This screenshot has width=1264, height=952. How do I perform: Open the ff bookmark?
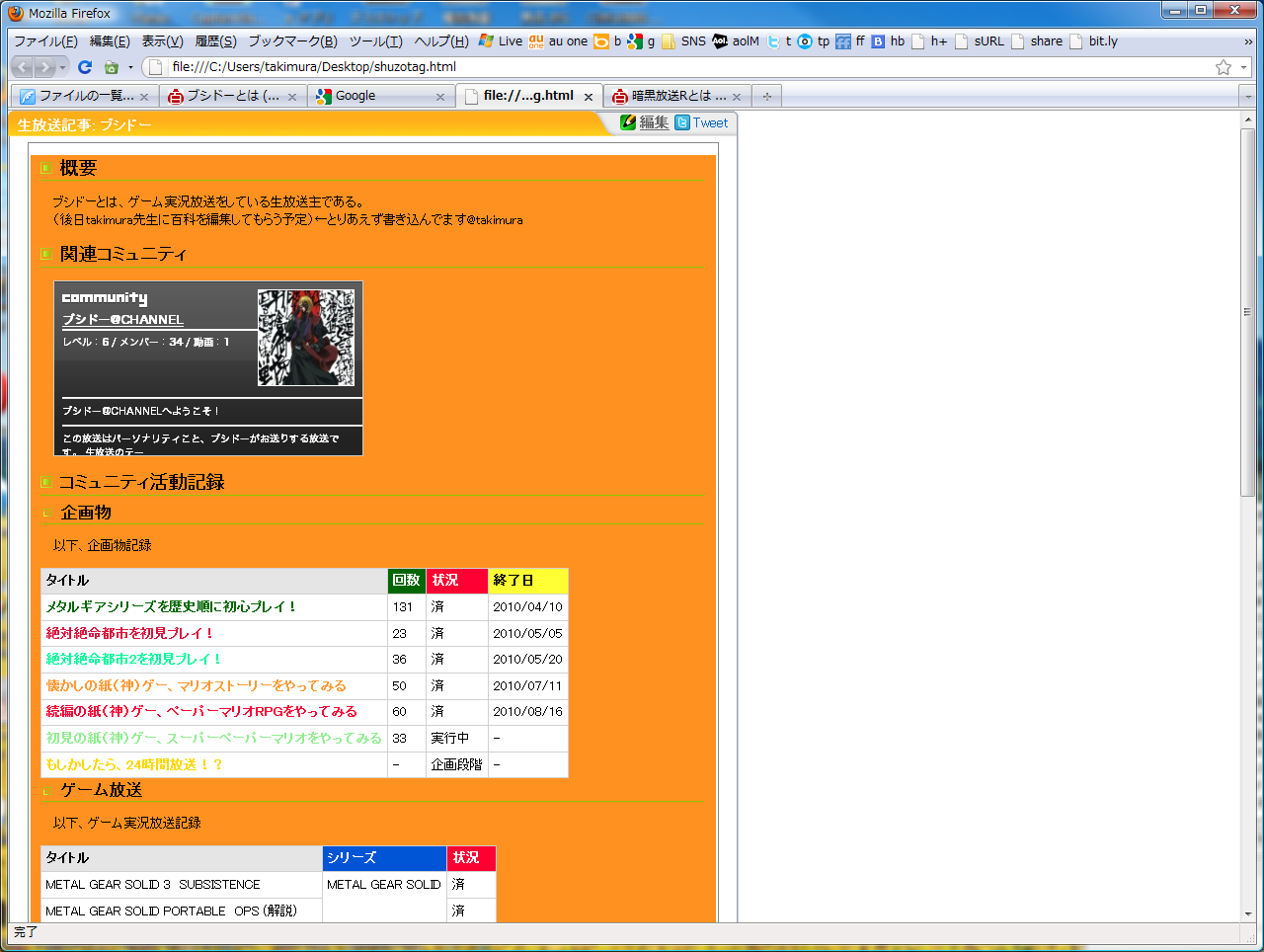tap(850, 41)
